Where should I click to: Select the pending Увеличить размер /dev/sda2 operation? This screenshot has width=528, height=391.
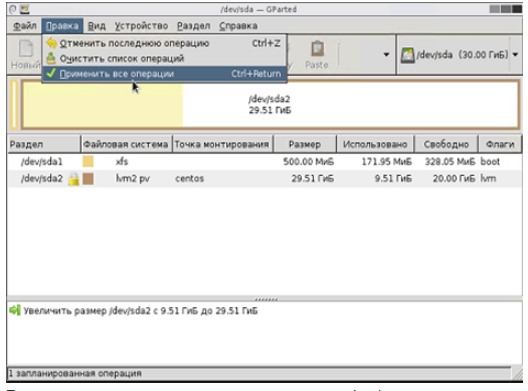(141, 311)
